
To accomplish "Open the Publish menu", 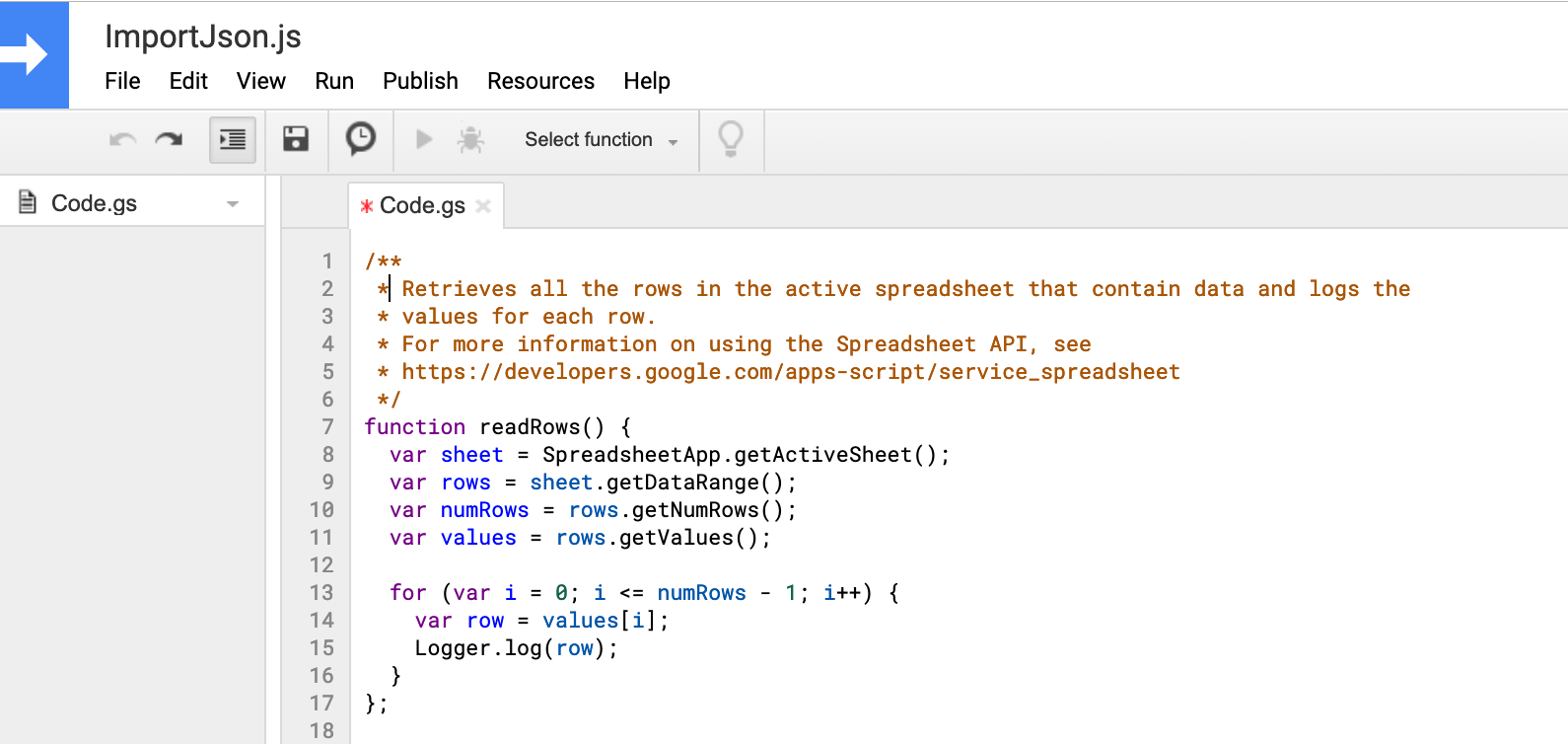I will [x=420, y=81].
